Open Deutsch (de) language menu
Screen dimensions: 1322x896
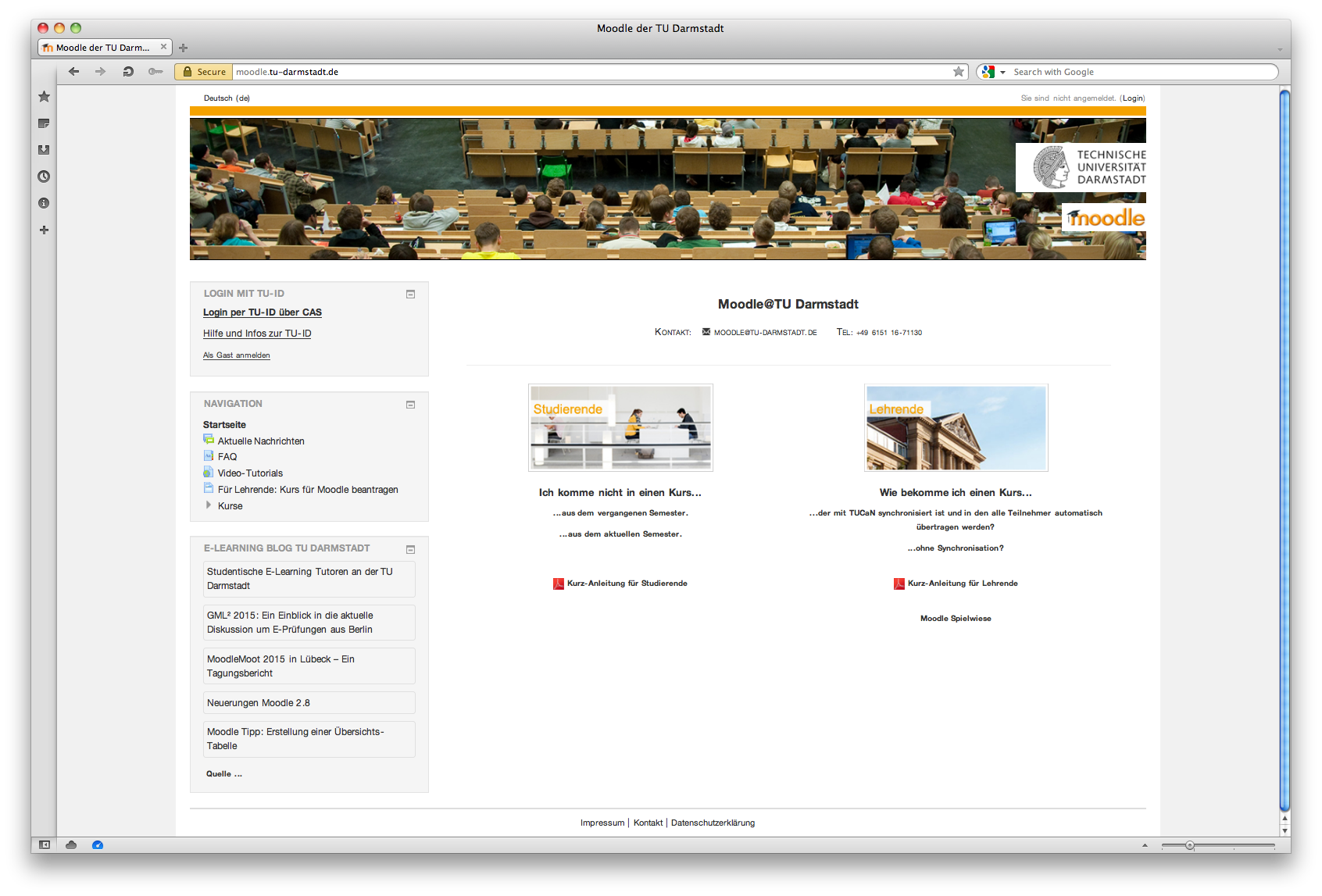click(227, 98)
